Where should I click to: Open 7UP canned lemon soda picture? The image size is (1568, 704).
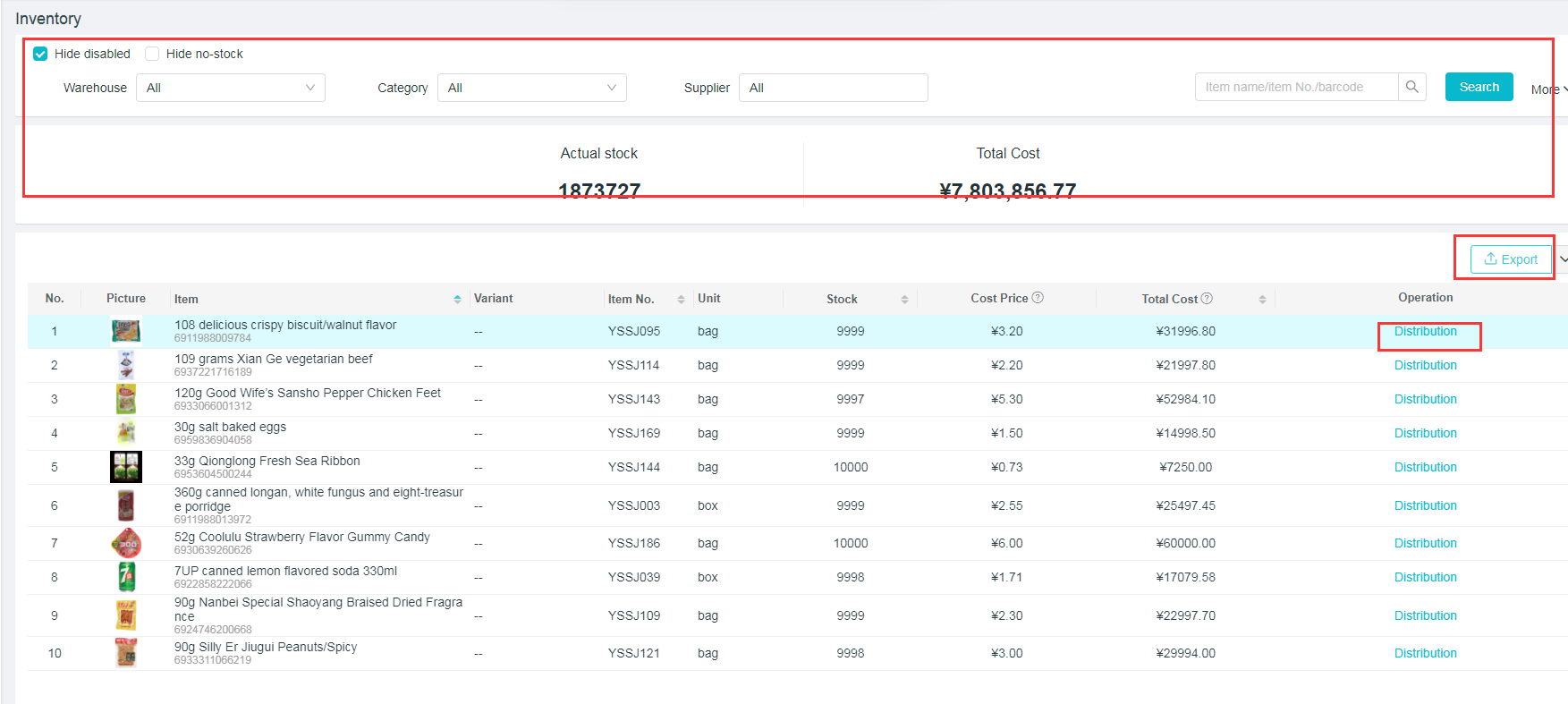click(x=126, y=577)
